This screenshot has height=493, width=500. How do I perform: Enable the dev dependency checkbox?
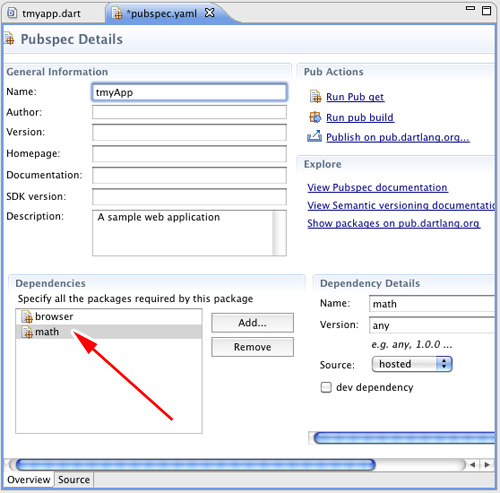[x=326, y=388]
